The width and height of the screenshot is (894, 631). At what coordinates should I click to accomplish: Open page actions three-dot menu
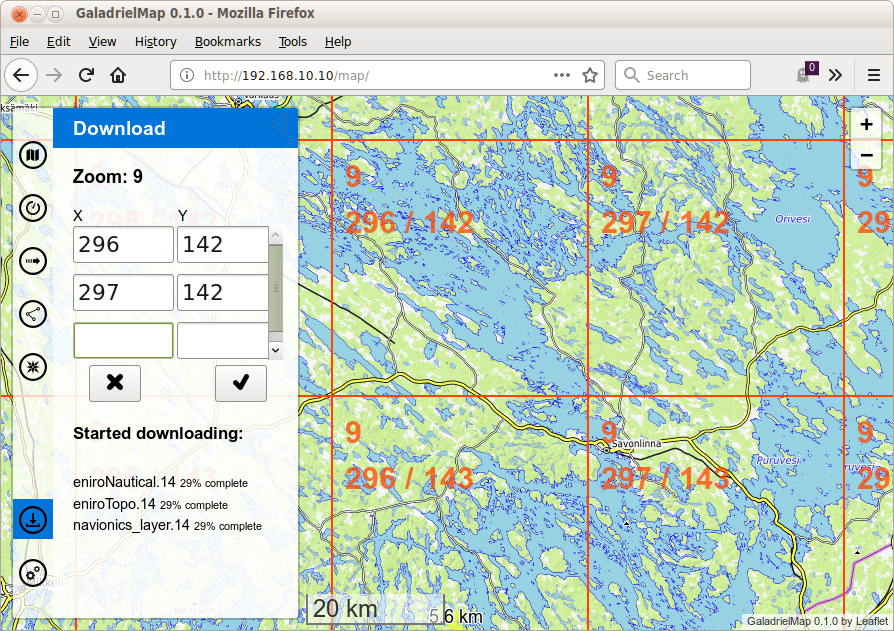pos(562,75)
